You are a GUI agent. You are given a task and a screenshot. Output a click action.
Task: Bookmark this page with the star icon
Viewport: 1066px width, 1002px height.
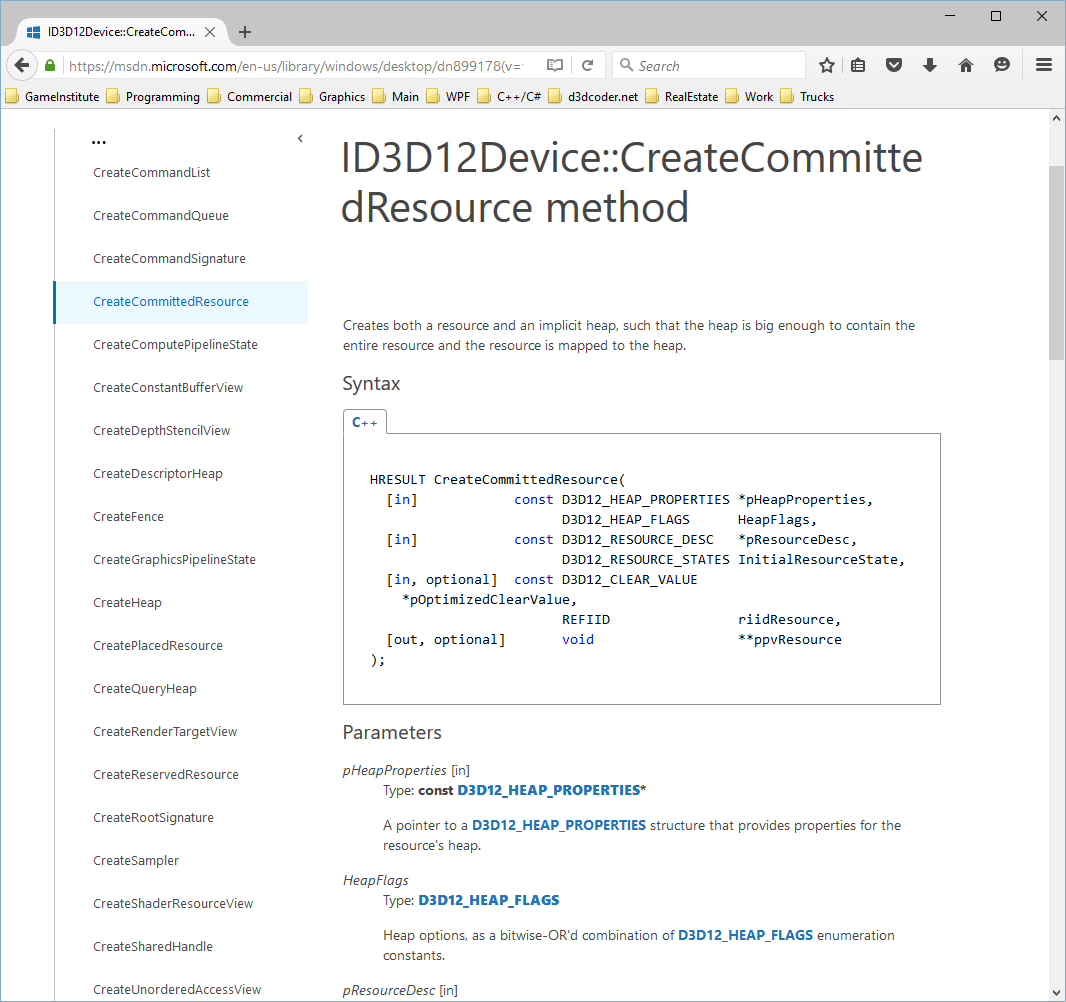[827, 65]
